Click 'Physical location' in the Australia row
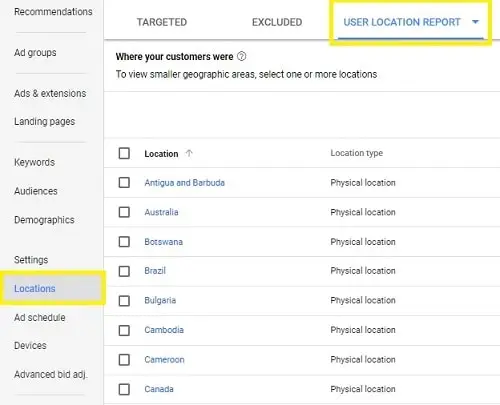This screenshot has height=405, width=500. [x=363, y=212]
